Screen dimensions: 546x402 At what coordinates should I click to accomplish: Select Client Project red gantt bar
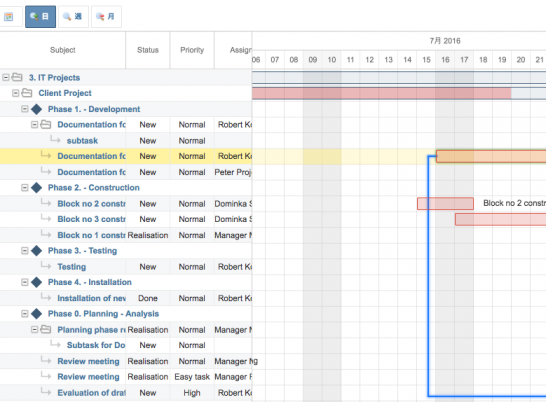(x=382, y=93)
